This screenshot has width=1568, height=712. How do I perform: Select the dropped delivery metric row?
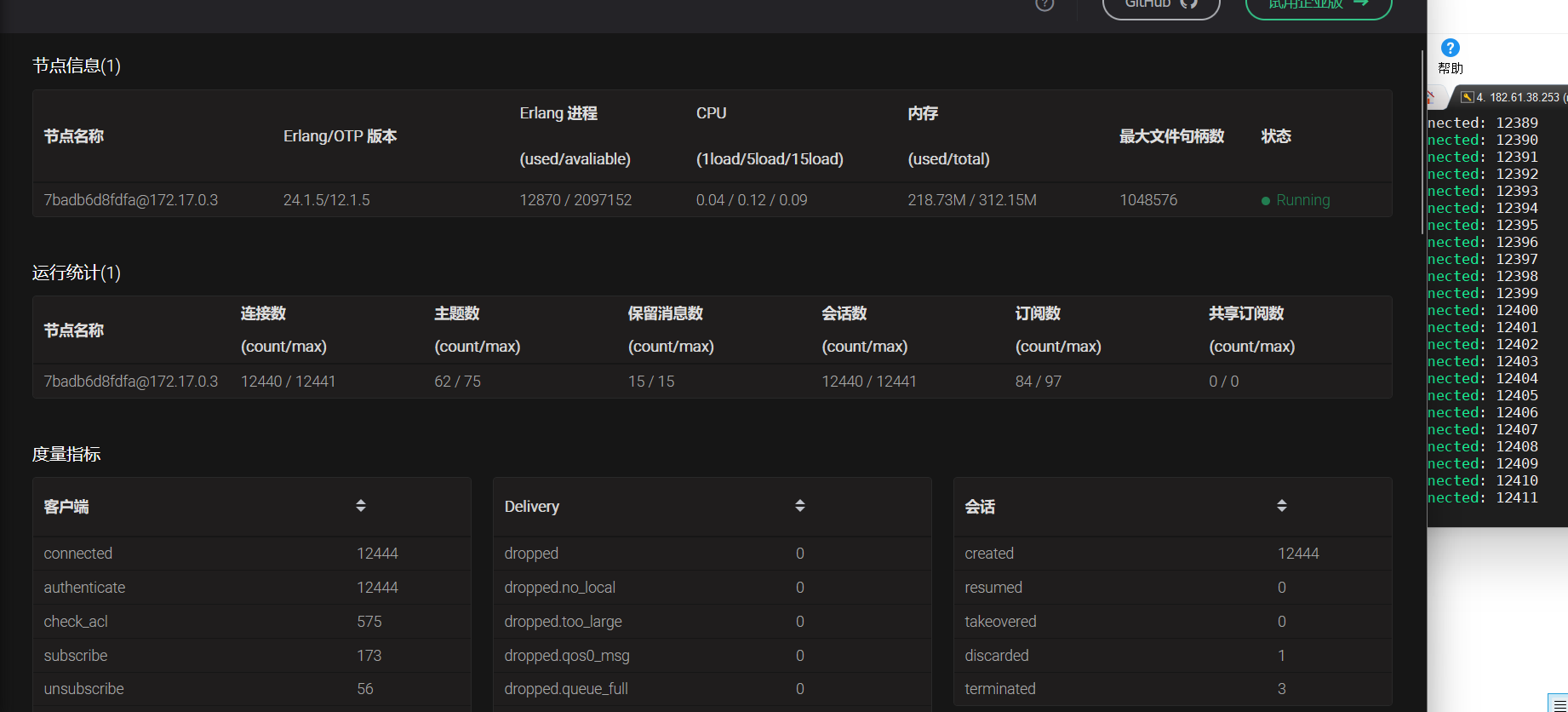click(712, 554)
